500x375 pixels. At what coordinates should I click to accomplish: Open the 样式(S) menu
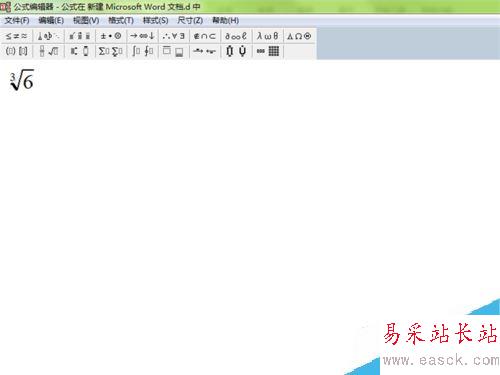click(155, 21)
